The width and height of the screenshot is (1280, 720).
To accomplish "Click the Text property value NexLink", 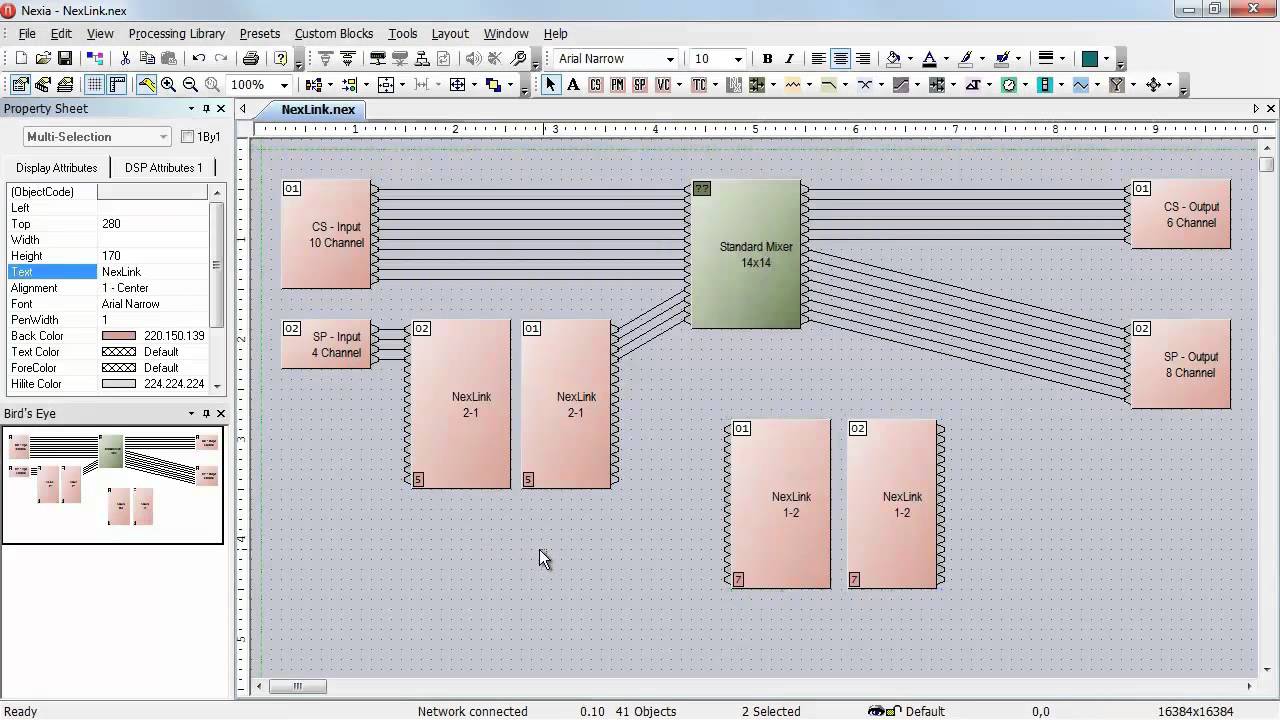I will pyautogui.click(x=153, y=272).
